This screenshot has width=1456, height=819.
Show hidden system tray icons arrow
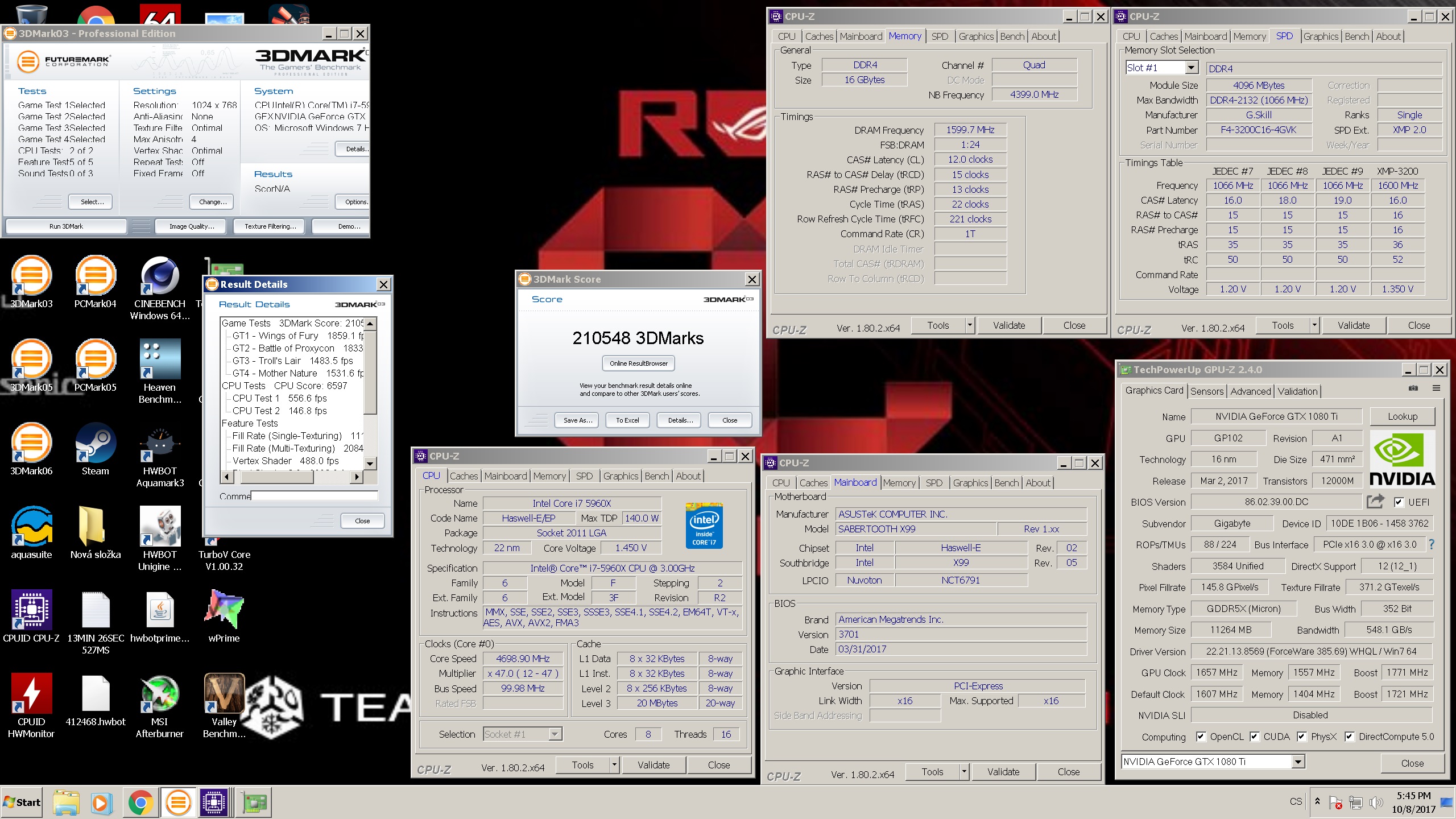click(1317, 801)
